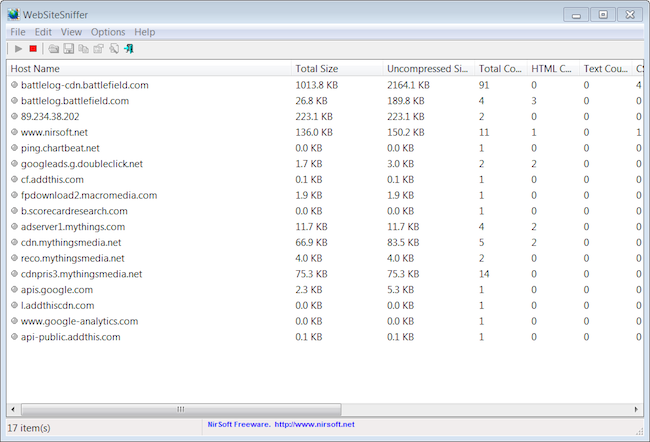Select the cdnpris3.mythingsmedia.net host

81,274
